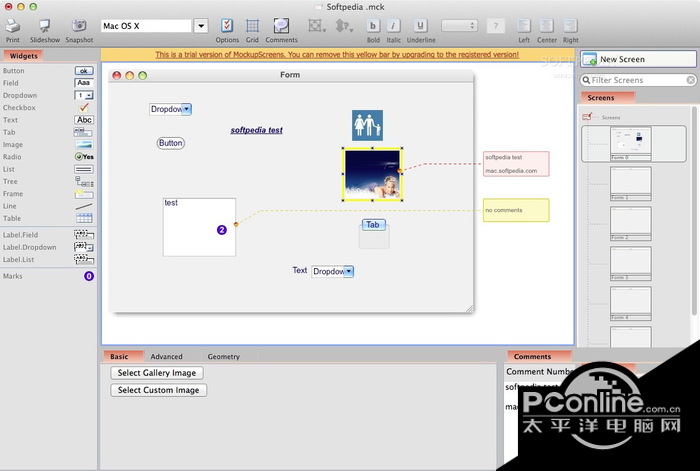Select the Field widget

click(48, 83)
